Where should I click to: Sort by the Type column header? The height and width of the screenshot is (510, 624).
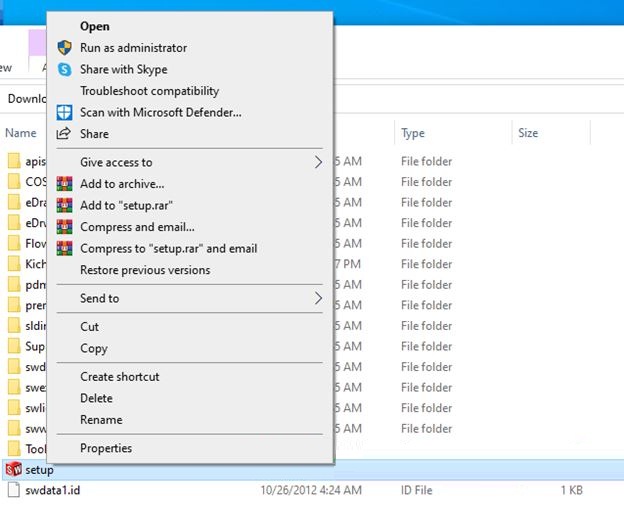413,133
